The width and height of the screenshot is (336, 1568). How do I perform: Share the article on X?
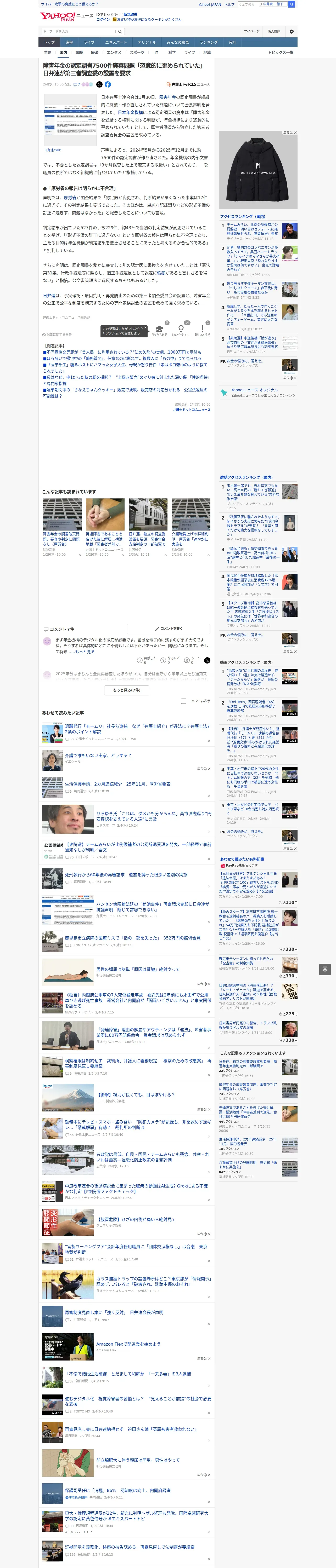(x=99, y=85)
